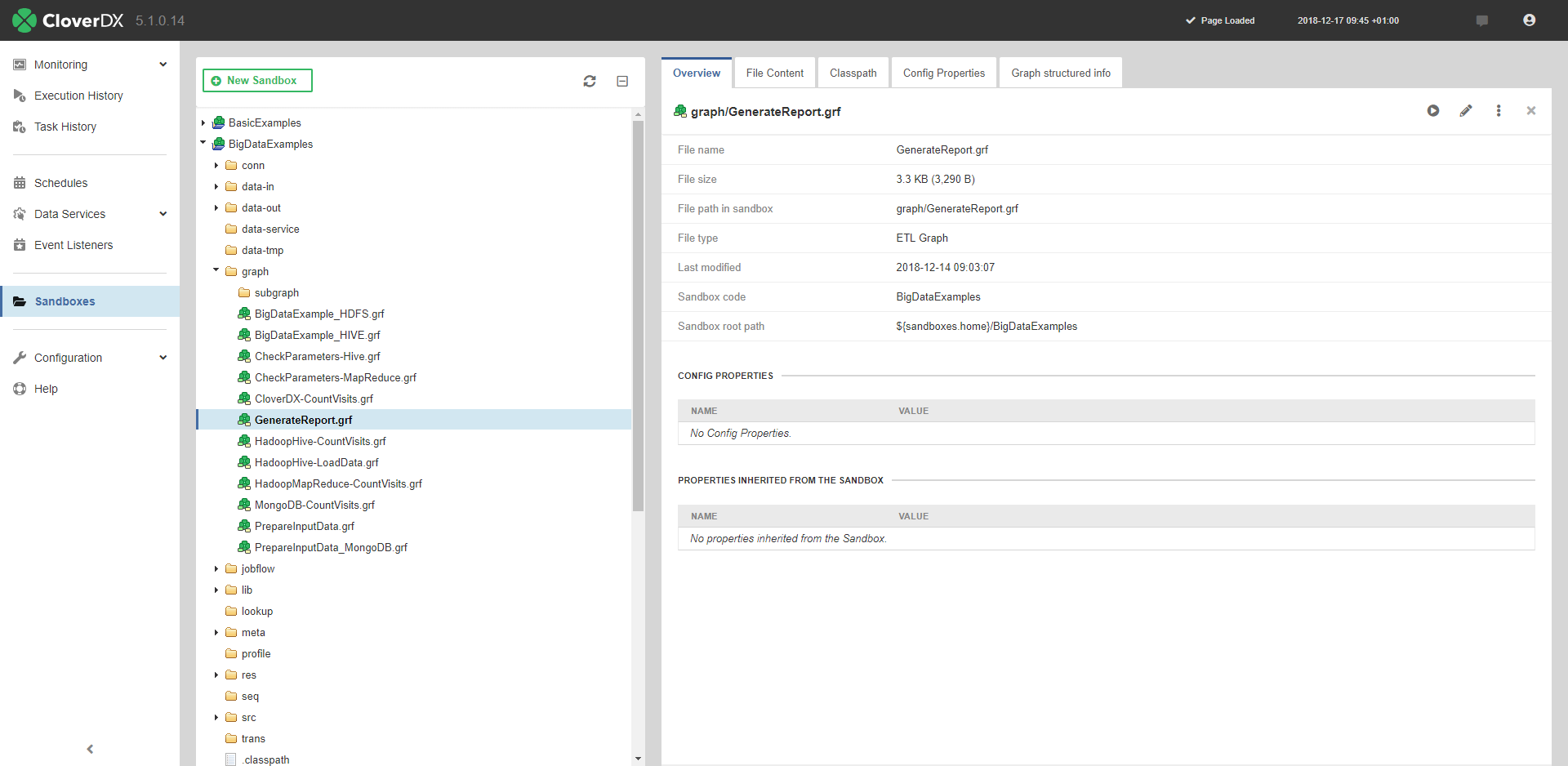Image resolution: width=1568 pixels, height=766 pixels.
Task: Expand the Configuration menu
Action: point(163,358)
